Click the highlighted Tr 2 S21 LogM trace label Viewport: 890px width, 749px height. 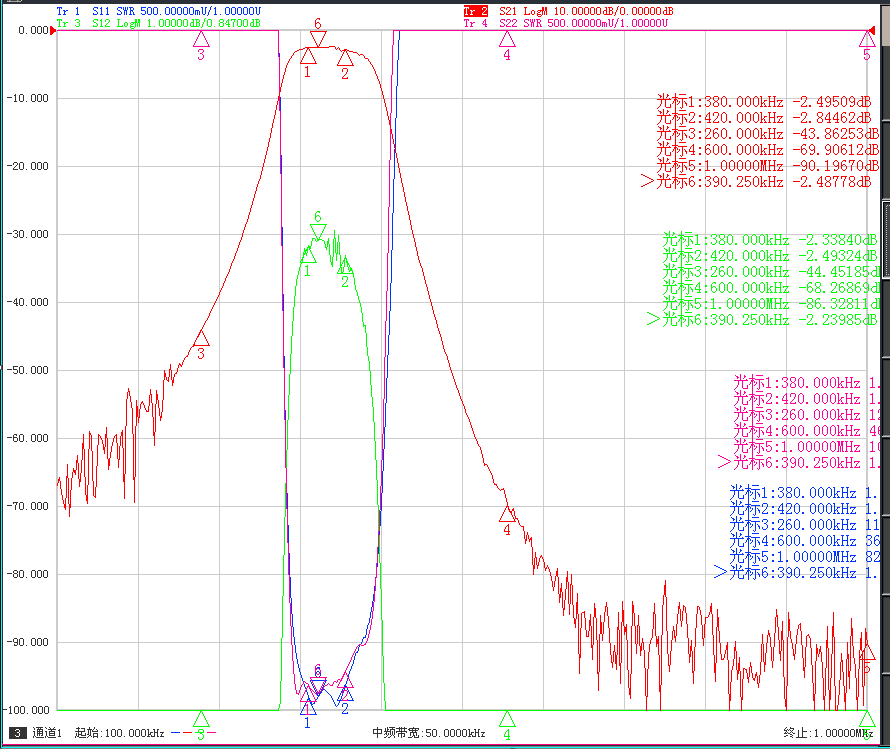[x=568, y=11]
